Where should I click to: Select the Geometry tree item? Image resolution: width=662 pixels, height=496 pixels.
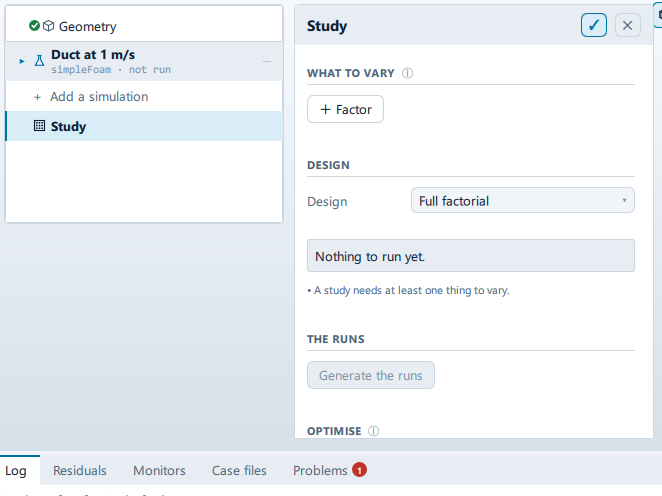[x=144, y=26]
